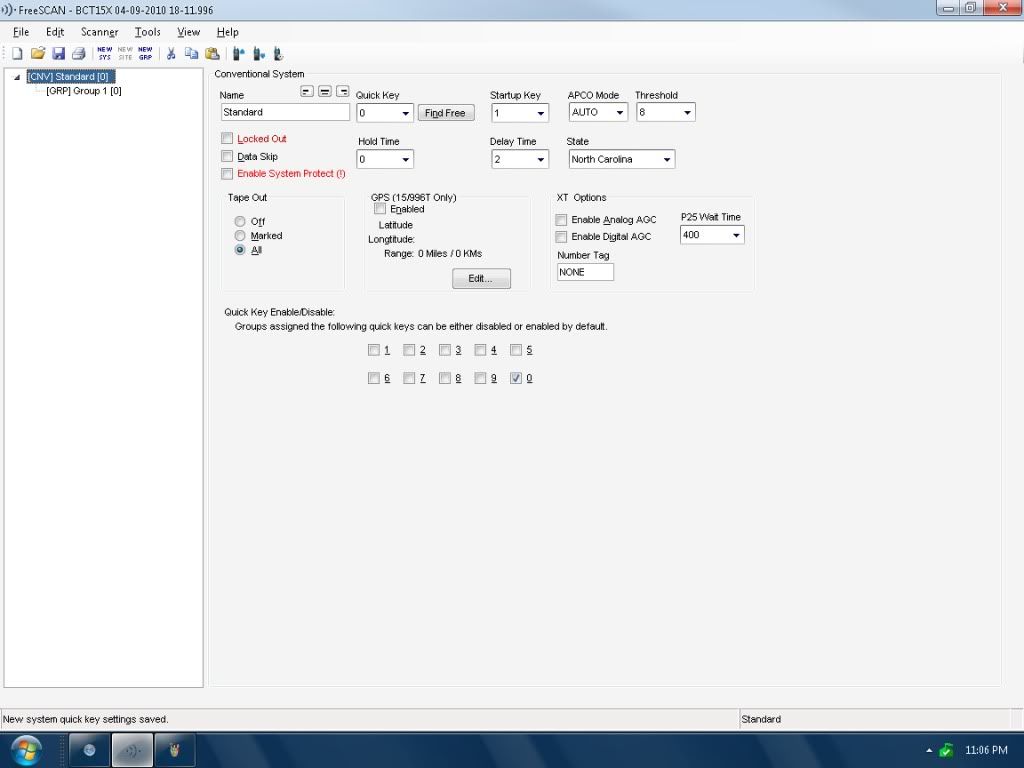The image size is (1024, 768).
Task: Open the Scanner menu
Action: (x=100, y=32)
